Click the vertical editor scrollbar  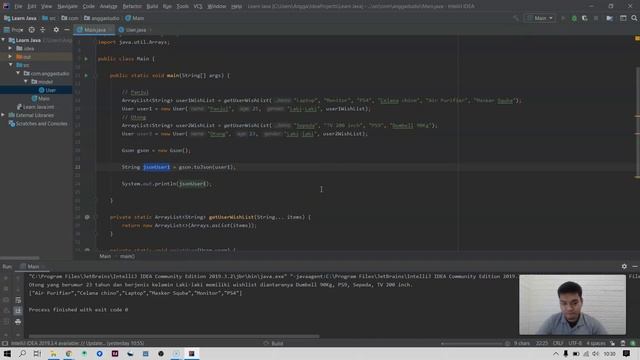(638, 122)
